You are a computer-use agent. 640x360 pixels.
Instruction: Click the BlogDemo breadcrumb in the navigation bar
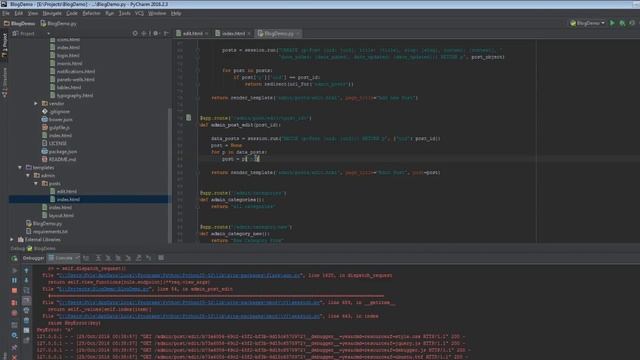point(19,24)
